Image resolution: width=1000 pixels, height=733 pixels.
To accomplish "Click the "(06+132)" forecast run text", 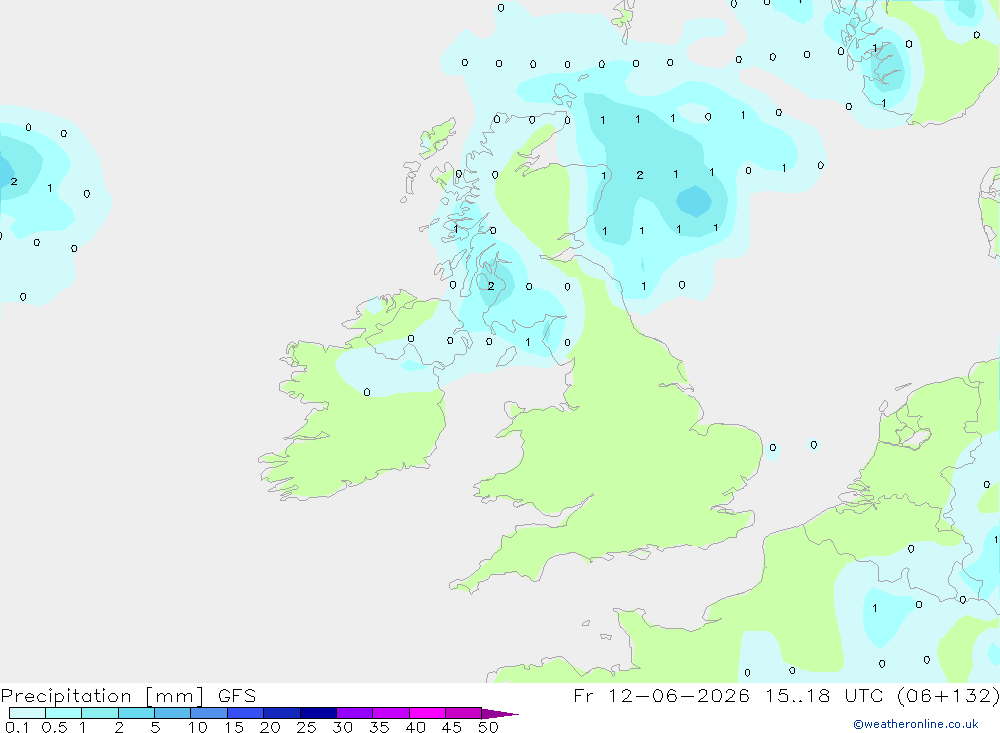I will [x=948, y=695].
